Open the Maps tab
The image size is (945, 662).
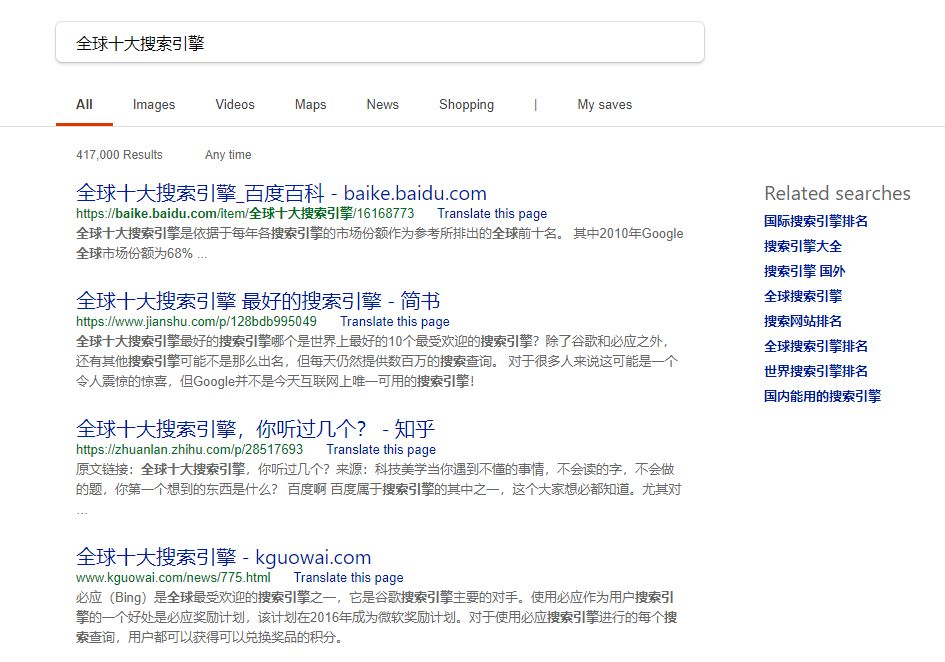coord(310,104)
